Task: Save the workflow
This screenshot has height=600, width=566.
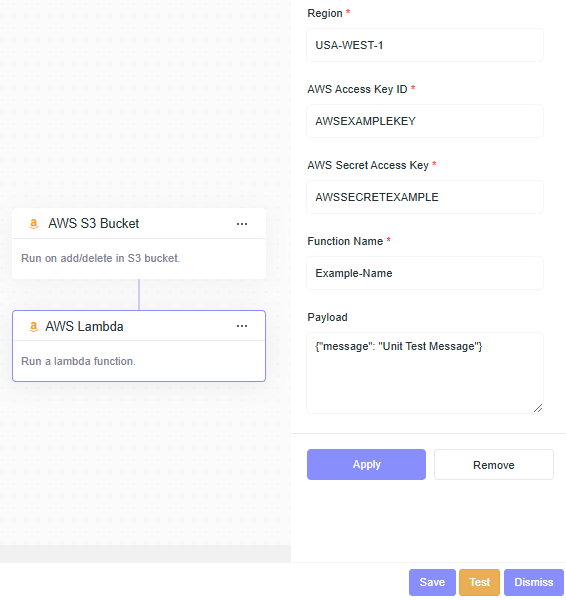Action: tap(432, 582)
